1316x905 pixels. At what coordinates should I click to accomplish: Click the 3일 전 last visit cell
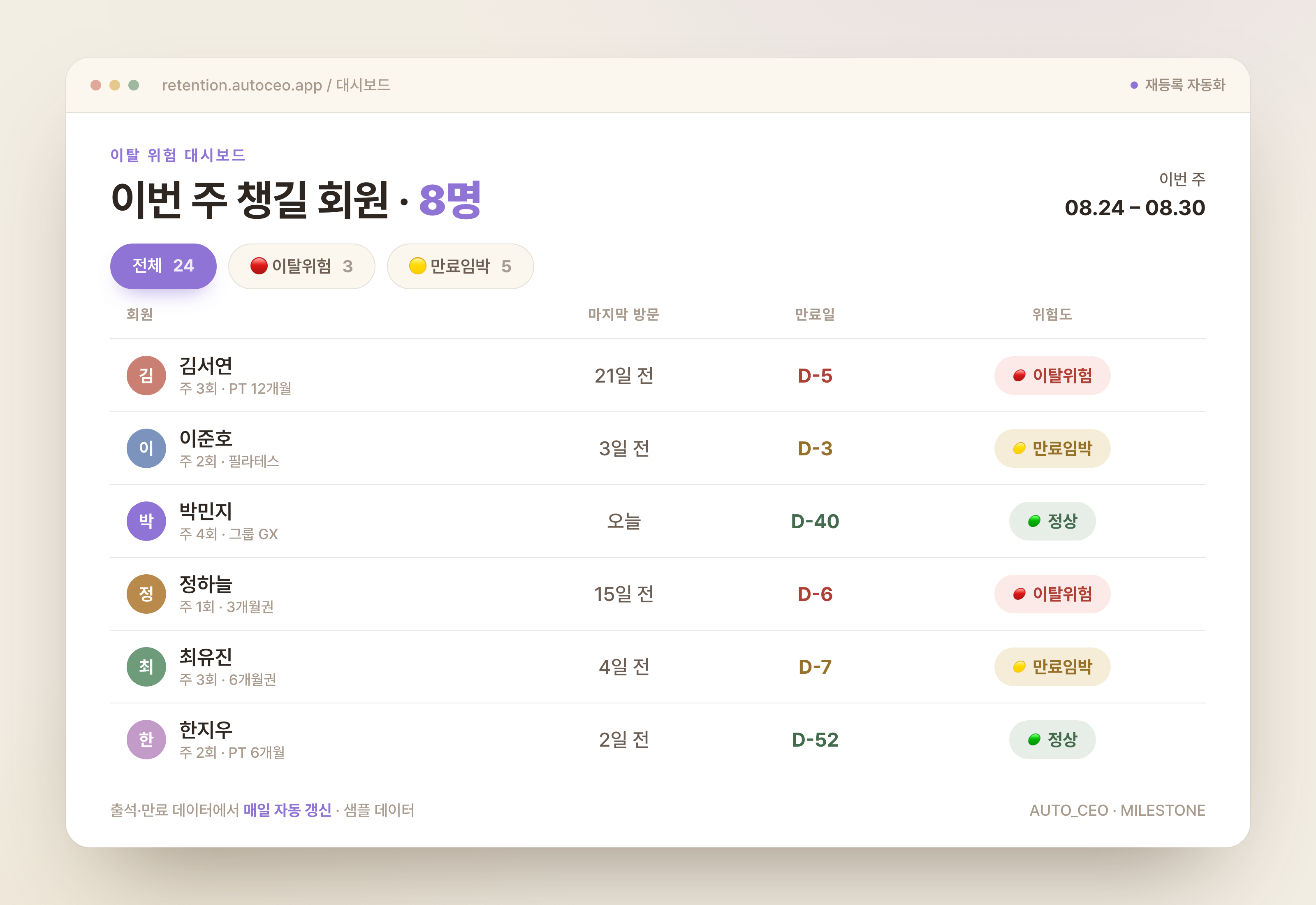(x=623, y=448)
